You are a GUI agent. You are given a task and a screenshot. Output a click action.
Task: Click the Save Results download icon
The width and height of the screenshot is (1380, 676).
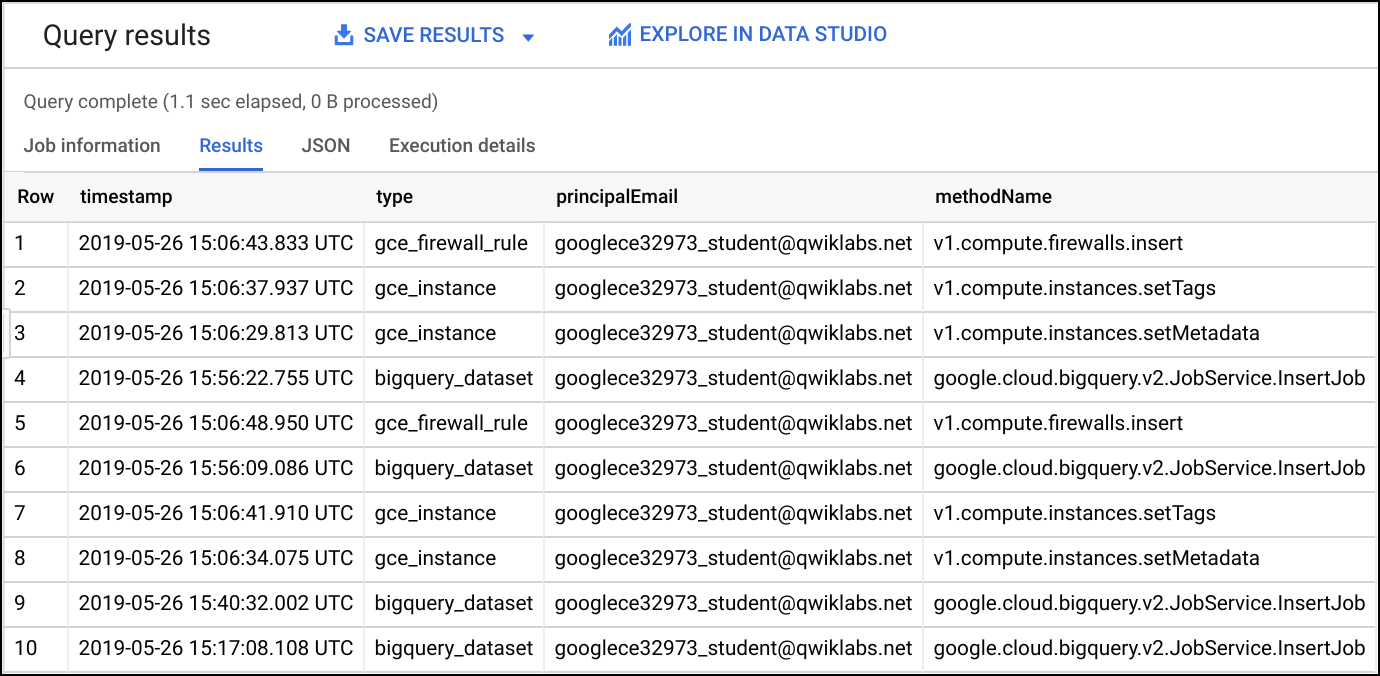(x=343, y=36)
